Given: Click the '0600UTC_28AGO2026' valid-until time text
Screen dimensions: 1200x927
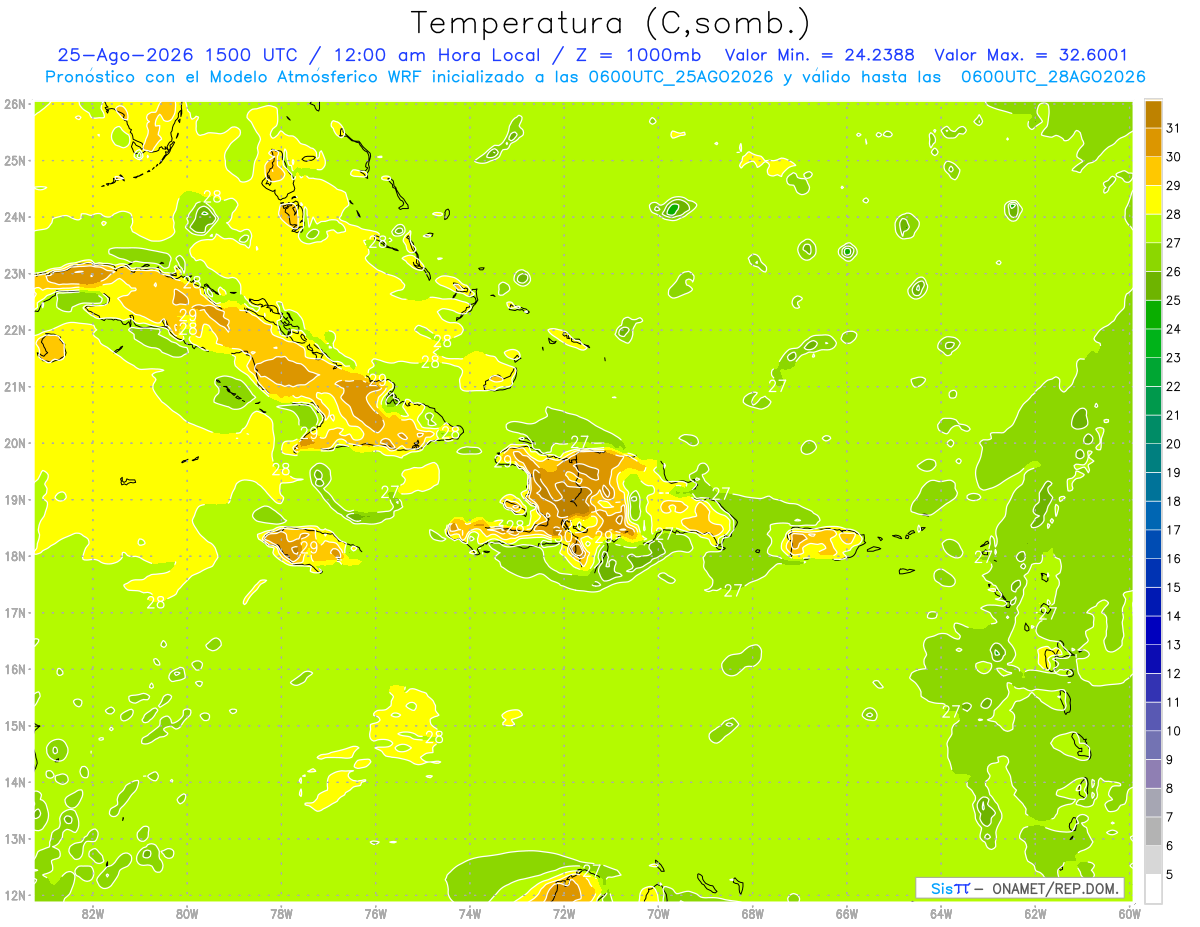Looking at the screenshot, I should pyautogui.click(x=1053, y=77).
